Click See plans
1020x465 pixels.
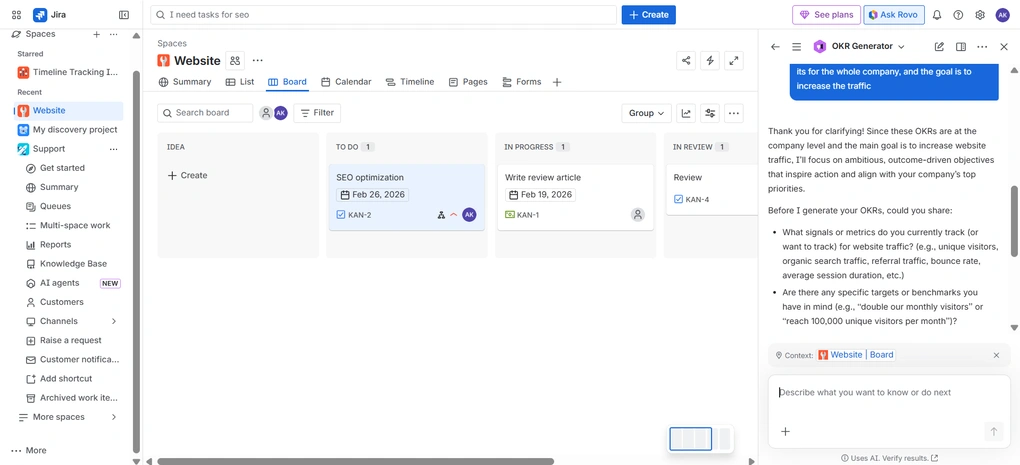click(826, 15)
